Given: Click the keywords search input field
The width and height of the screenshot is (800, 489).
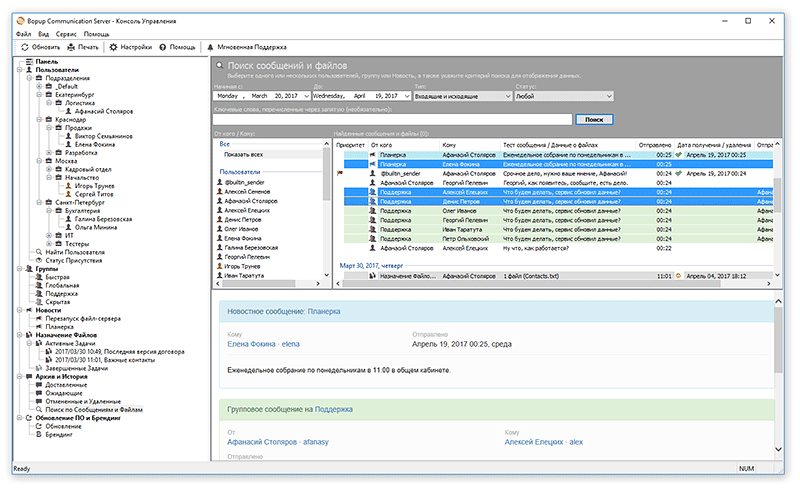Looking at the screenshot, I should pos(393,119).
